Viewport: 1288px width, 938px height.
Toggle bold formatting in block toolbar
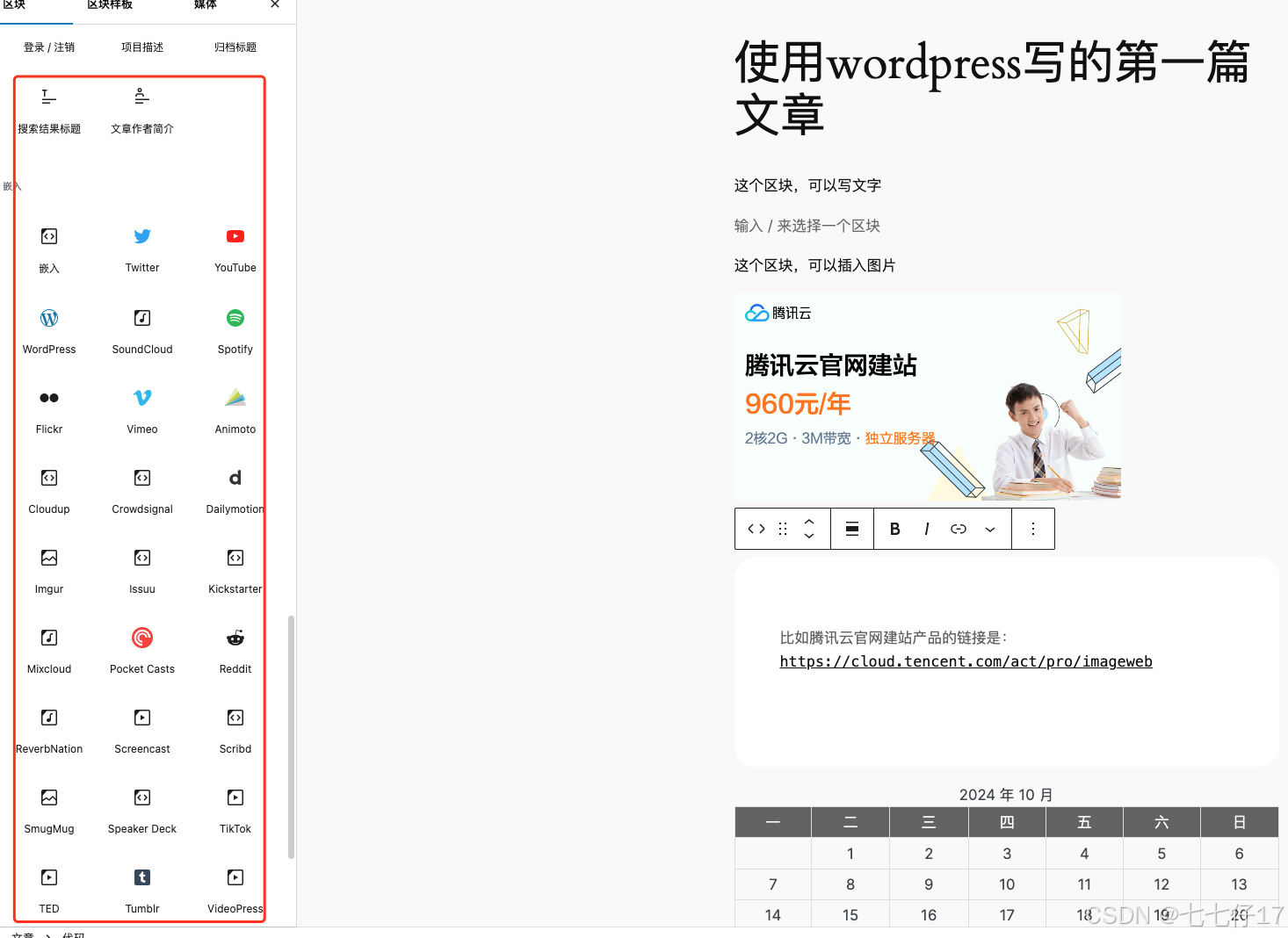point(895,529)
